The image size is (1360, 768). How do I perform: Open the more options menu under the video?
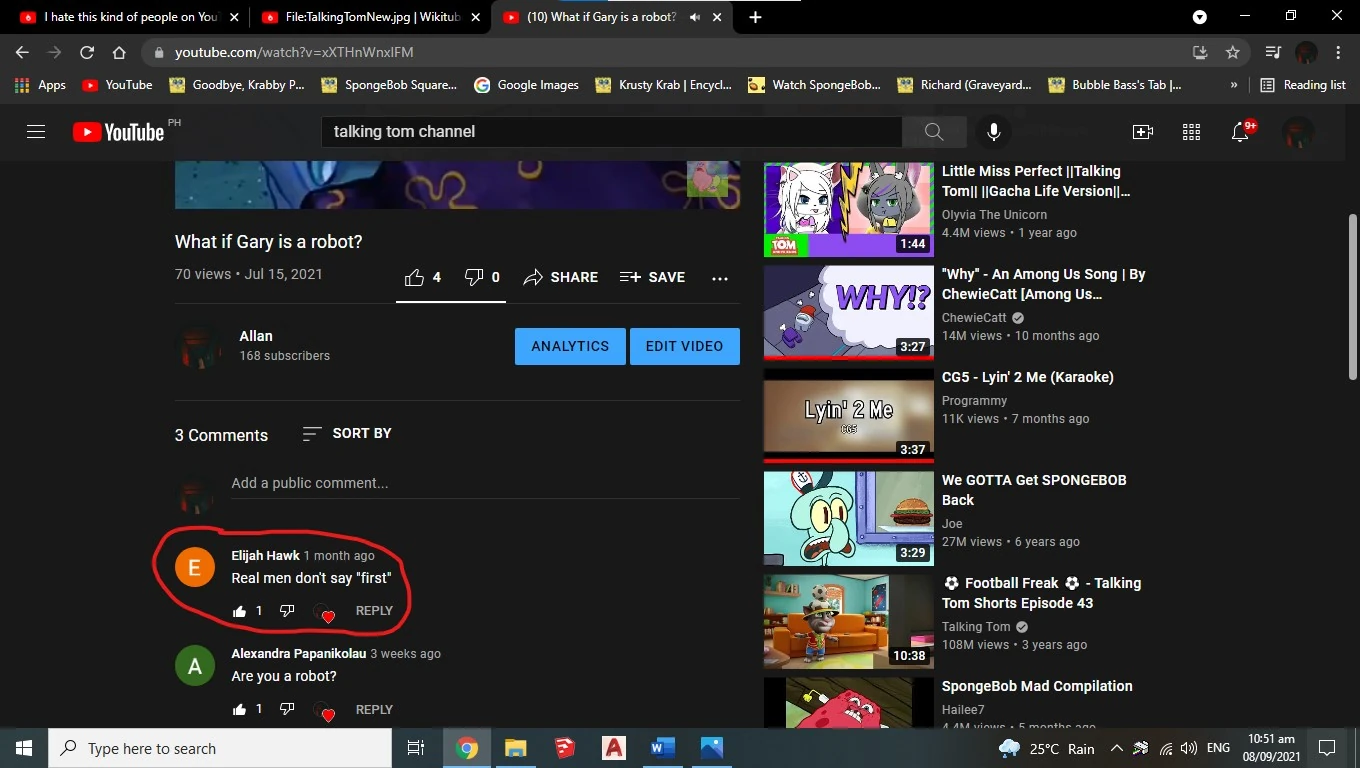coord(720,278)
